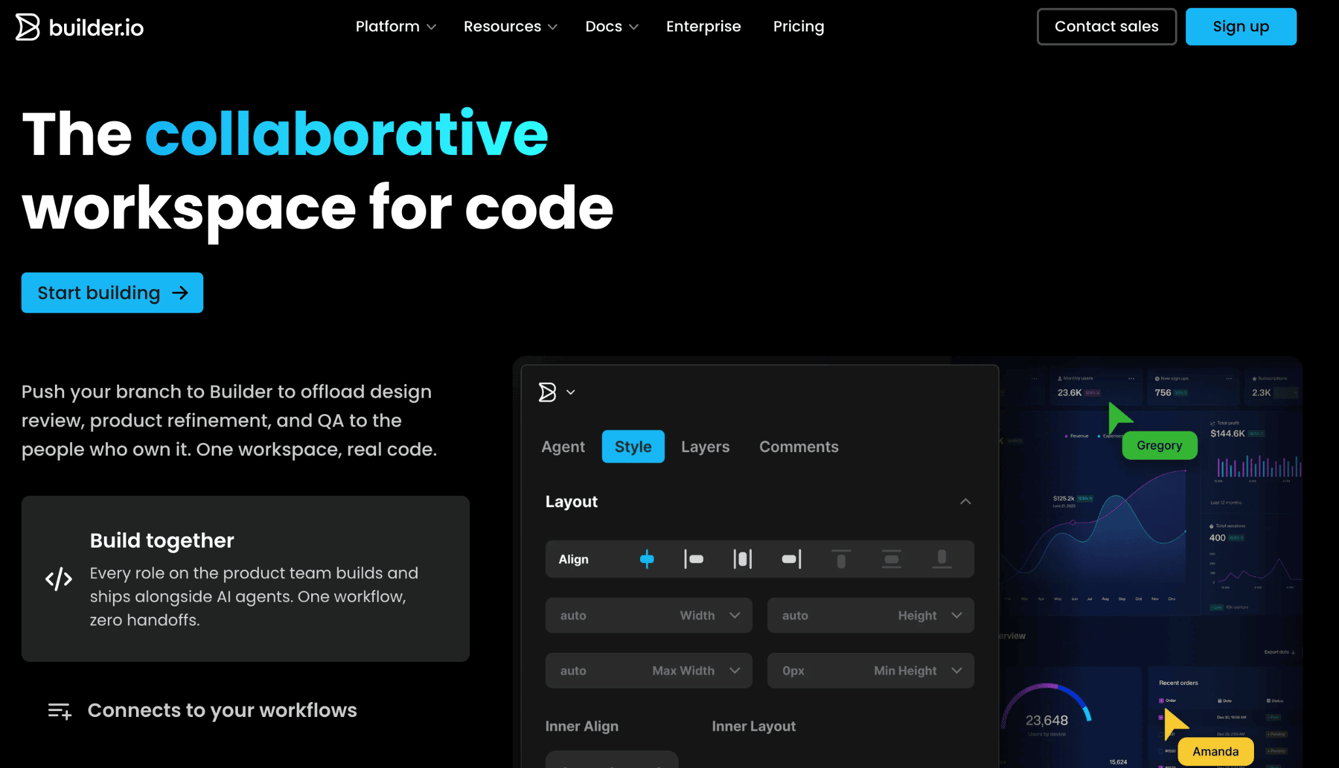Choose the stretch-horizontally align icon
This screenshot has width=1339, height=768.
pyautogui.click(x=742, y=559)
